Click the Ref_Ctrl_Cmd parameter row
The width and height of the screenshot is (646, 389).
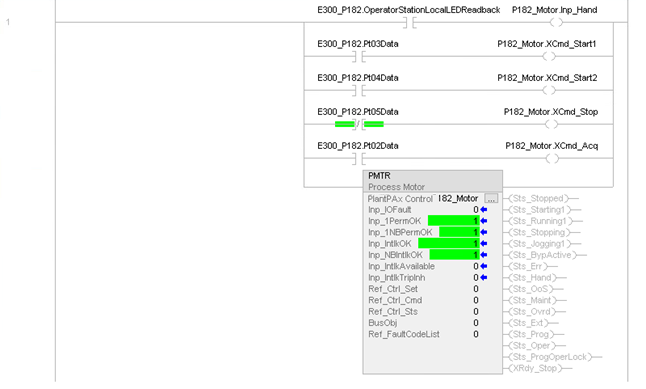pos(424,300)
